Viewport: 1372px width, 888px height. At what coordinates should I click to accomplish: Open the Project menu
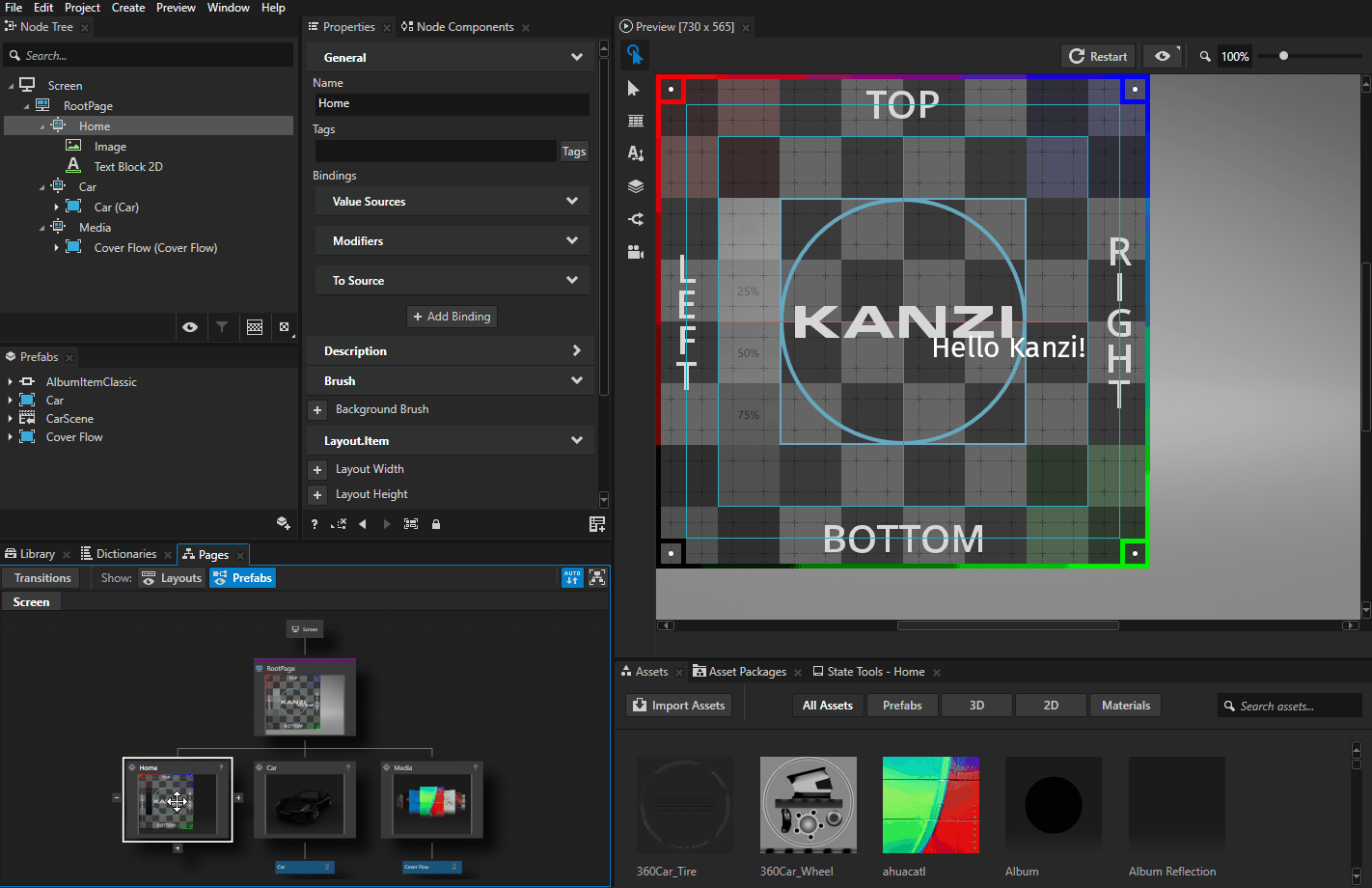pos(82,8)
